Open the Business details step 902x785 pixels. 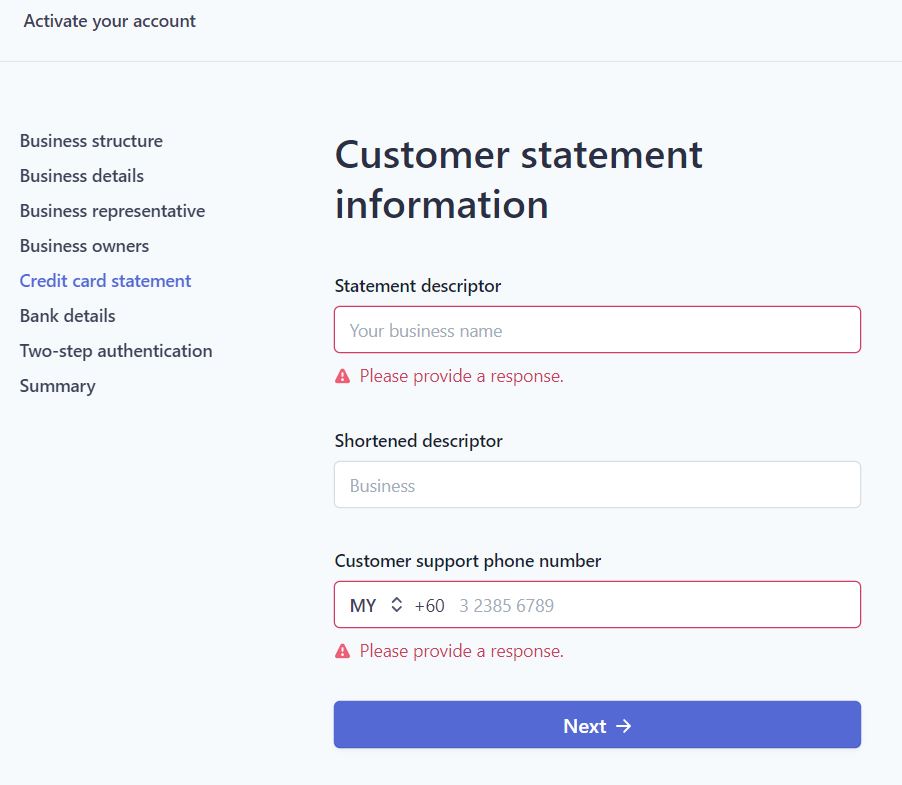(x=82, y=176)
